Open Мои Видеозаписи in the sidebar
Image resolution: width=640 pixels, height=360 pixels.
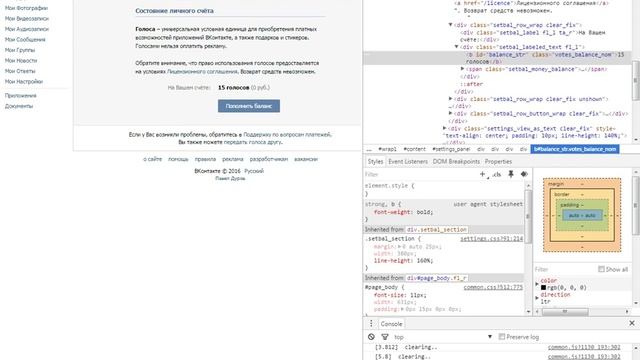(27, 18)
